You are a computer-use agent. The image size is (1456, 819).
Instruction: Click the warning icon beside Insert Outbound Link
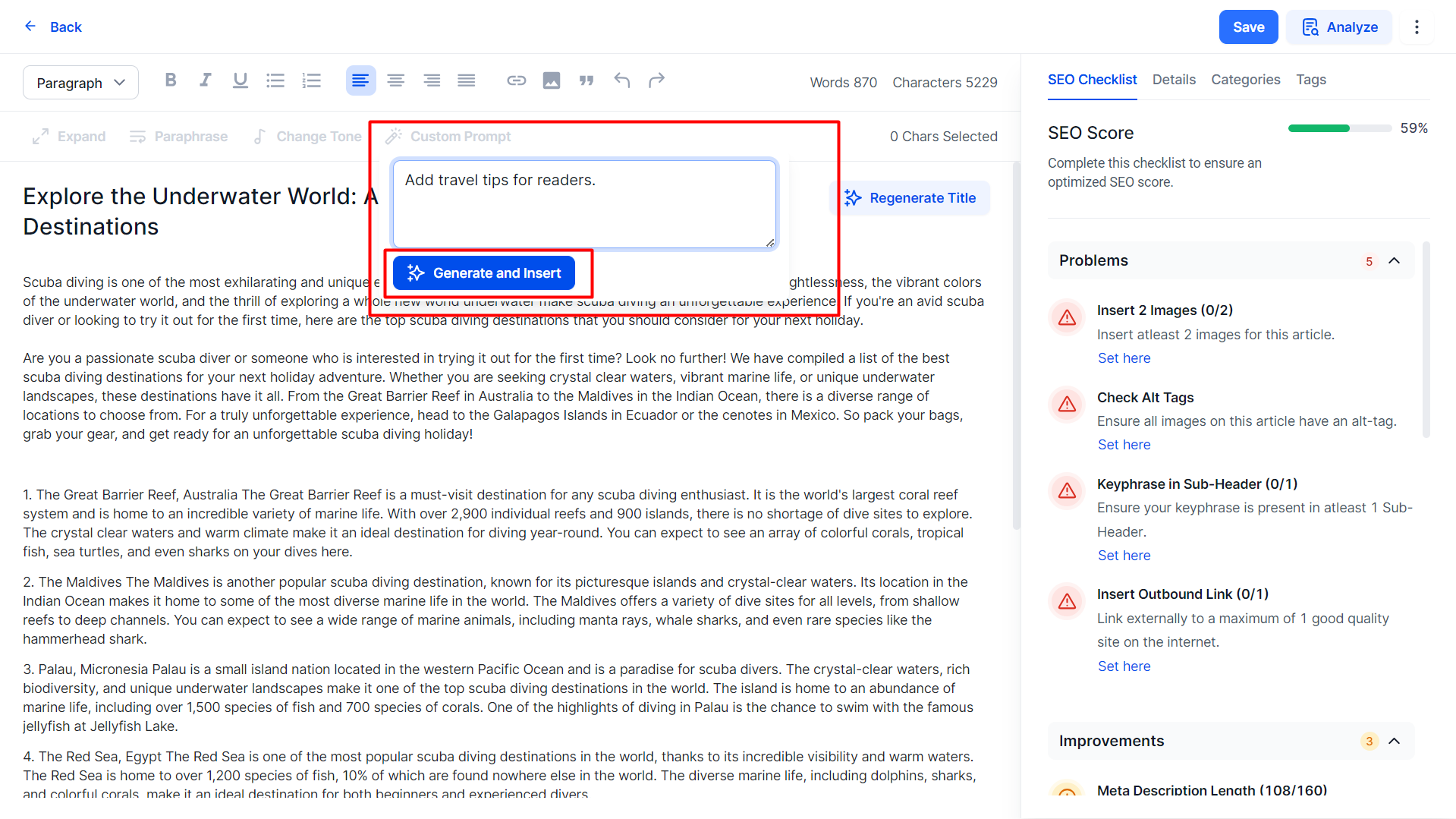point(1067,601)
